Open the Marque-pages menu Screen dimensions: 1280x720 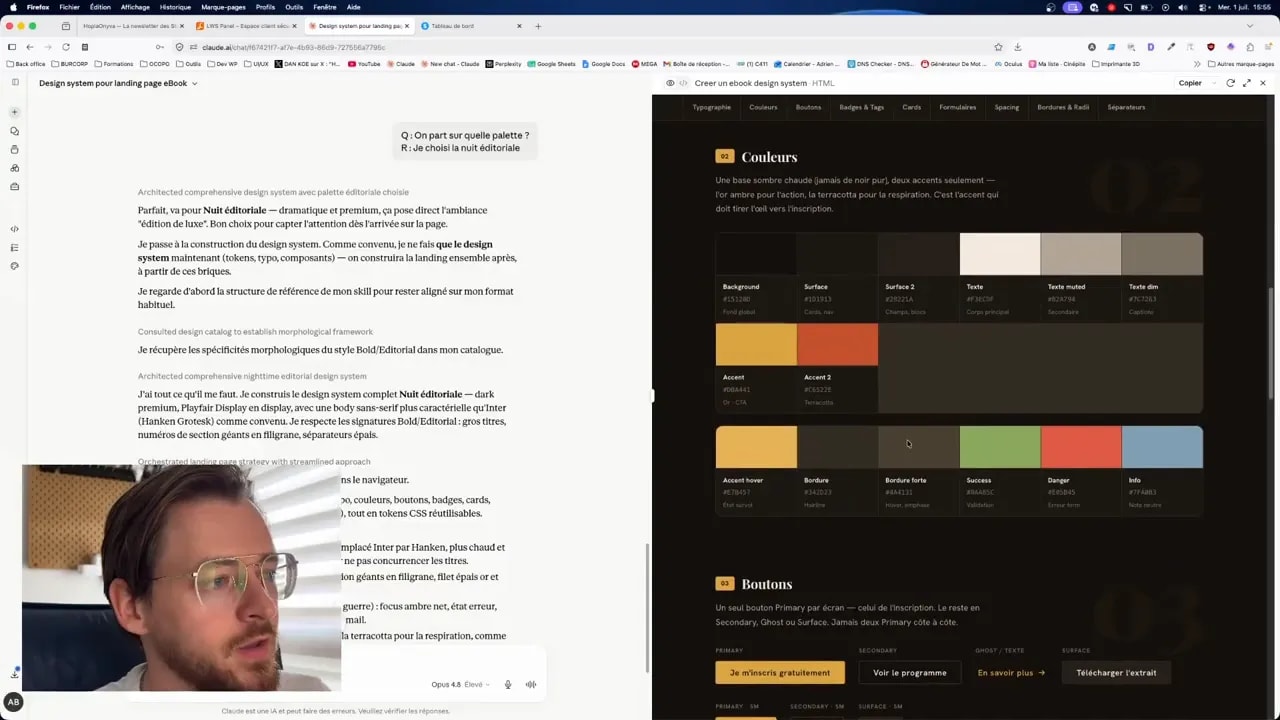tap(222, 7)
